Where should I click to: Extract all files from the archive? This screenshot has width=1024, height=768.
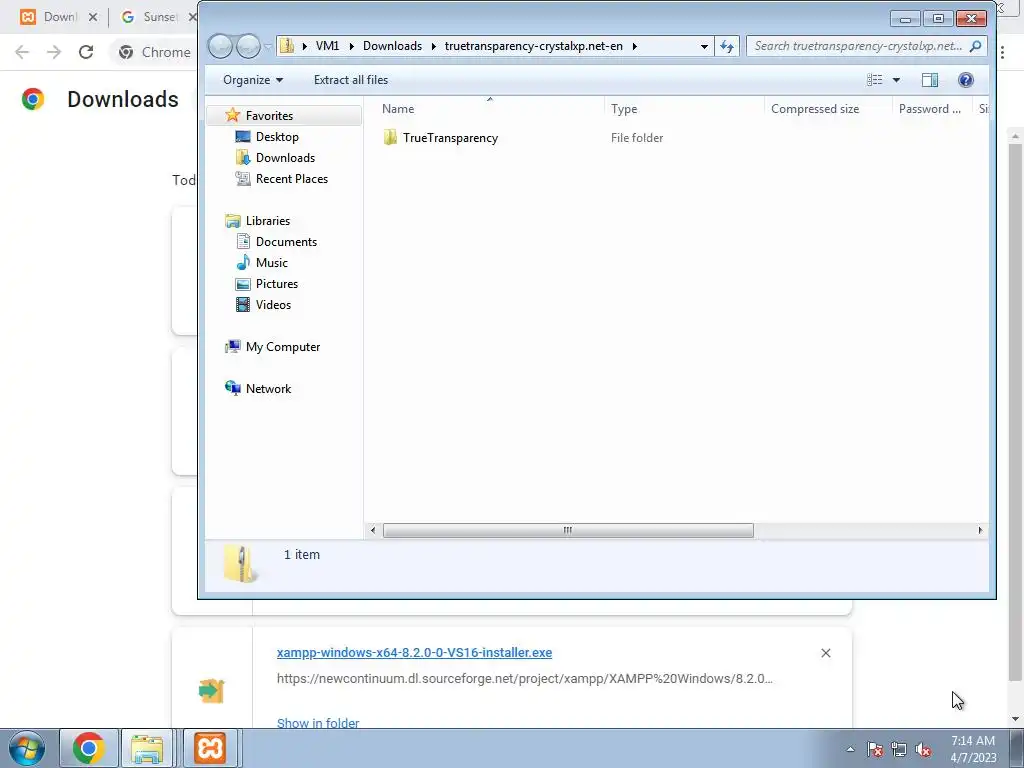tap(351, 80)
